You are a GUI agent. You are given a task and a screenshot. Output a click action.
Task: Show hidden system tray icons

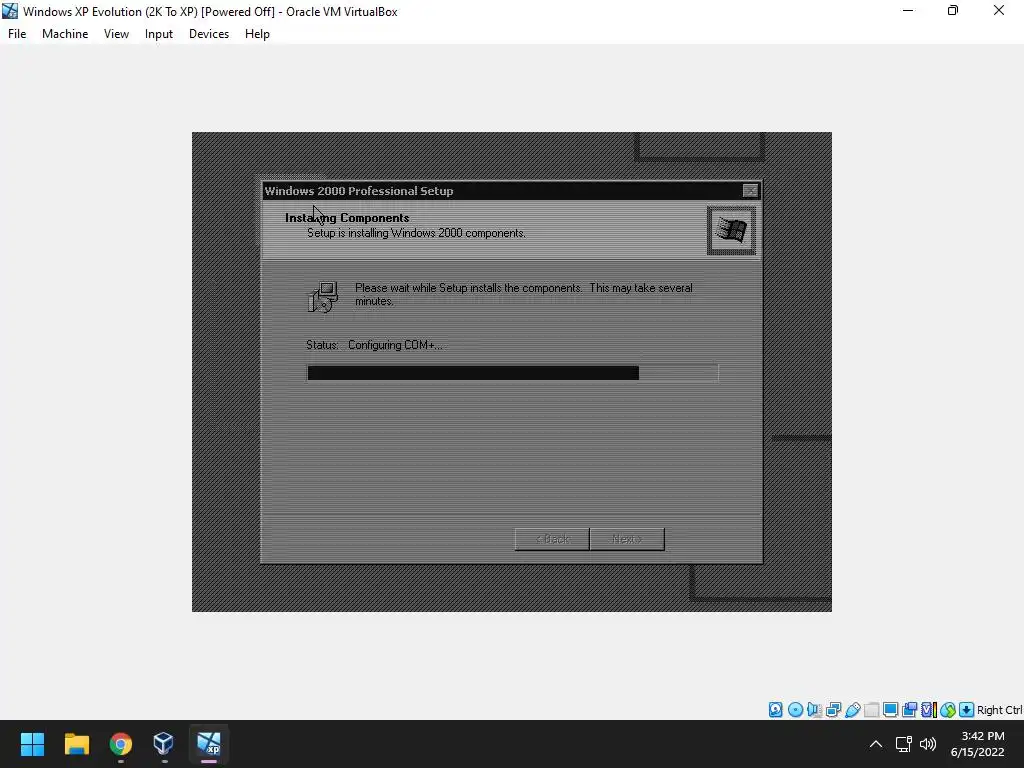pyautogui.click(x=876, y=744)
